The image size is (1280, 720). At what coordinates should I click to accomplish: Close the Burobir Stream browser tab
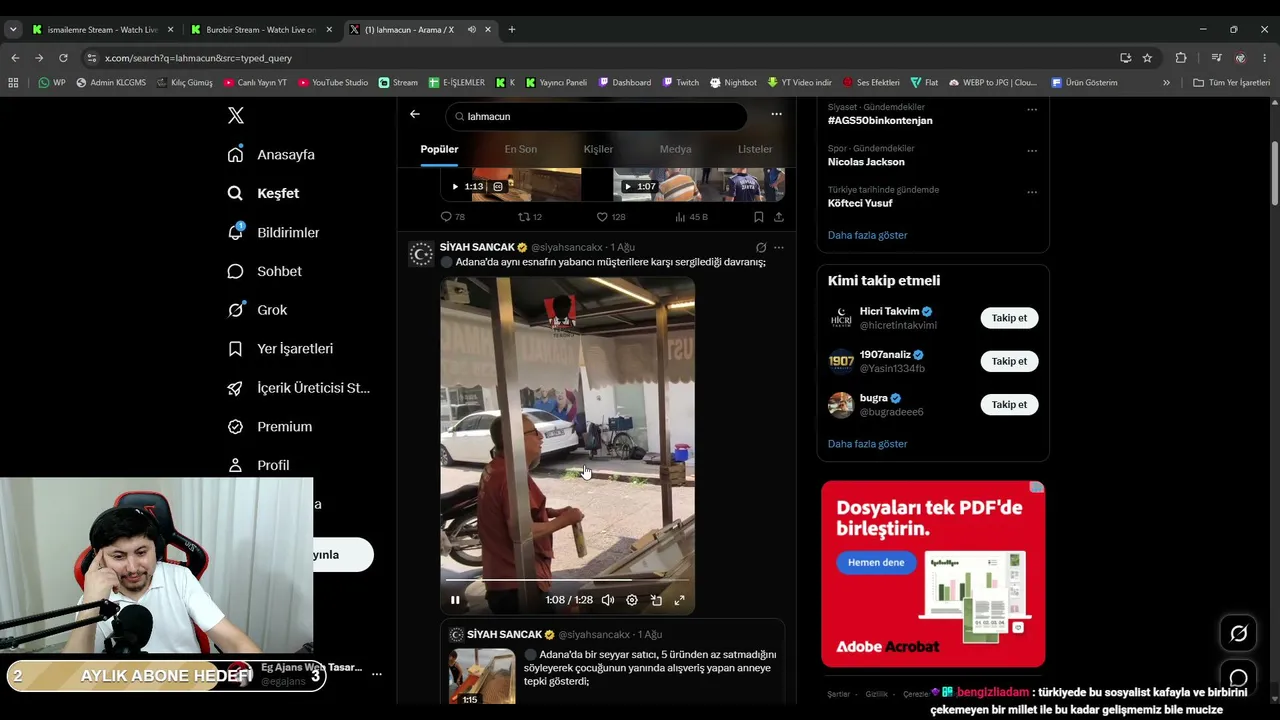329,30
